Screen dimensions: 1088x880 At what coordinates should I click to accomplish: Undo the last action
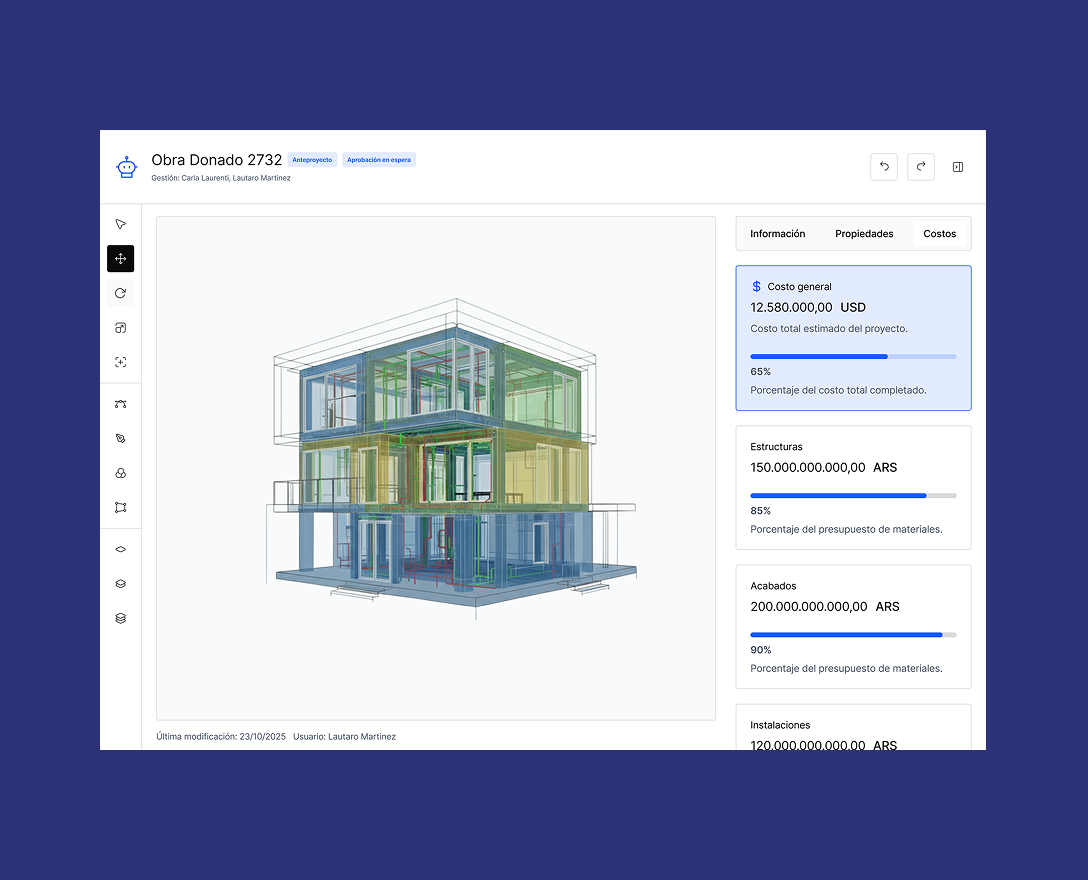(x=884, y=167)
